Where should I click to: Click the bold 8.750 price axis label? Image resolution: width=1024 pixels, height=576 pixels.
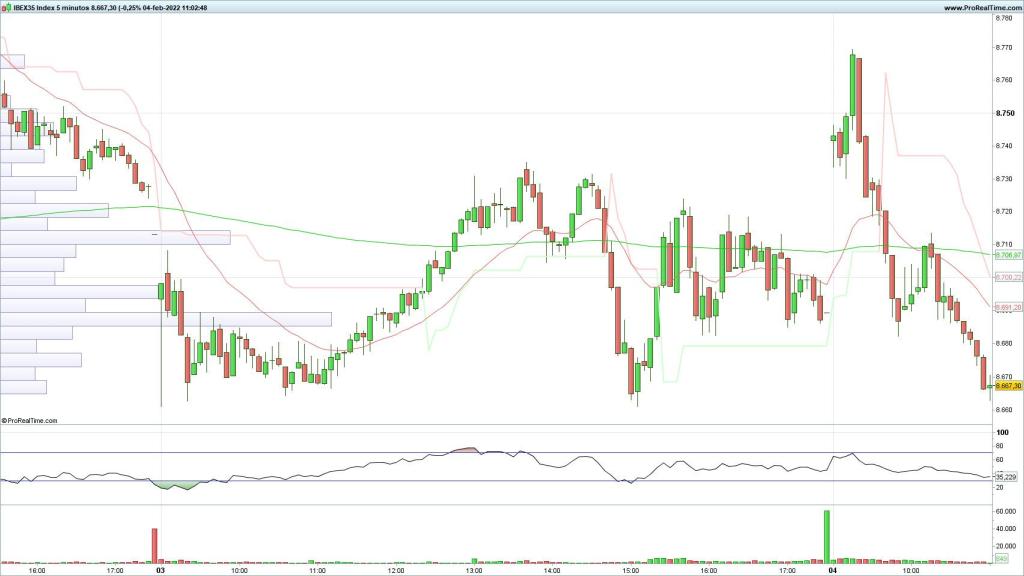tap(1006, 113)
